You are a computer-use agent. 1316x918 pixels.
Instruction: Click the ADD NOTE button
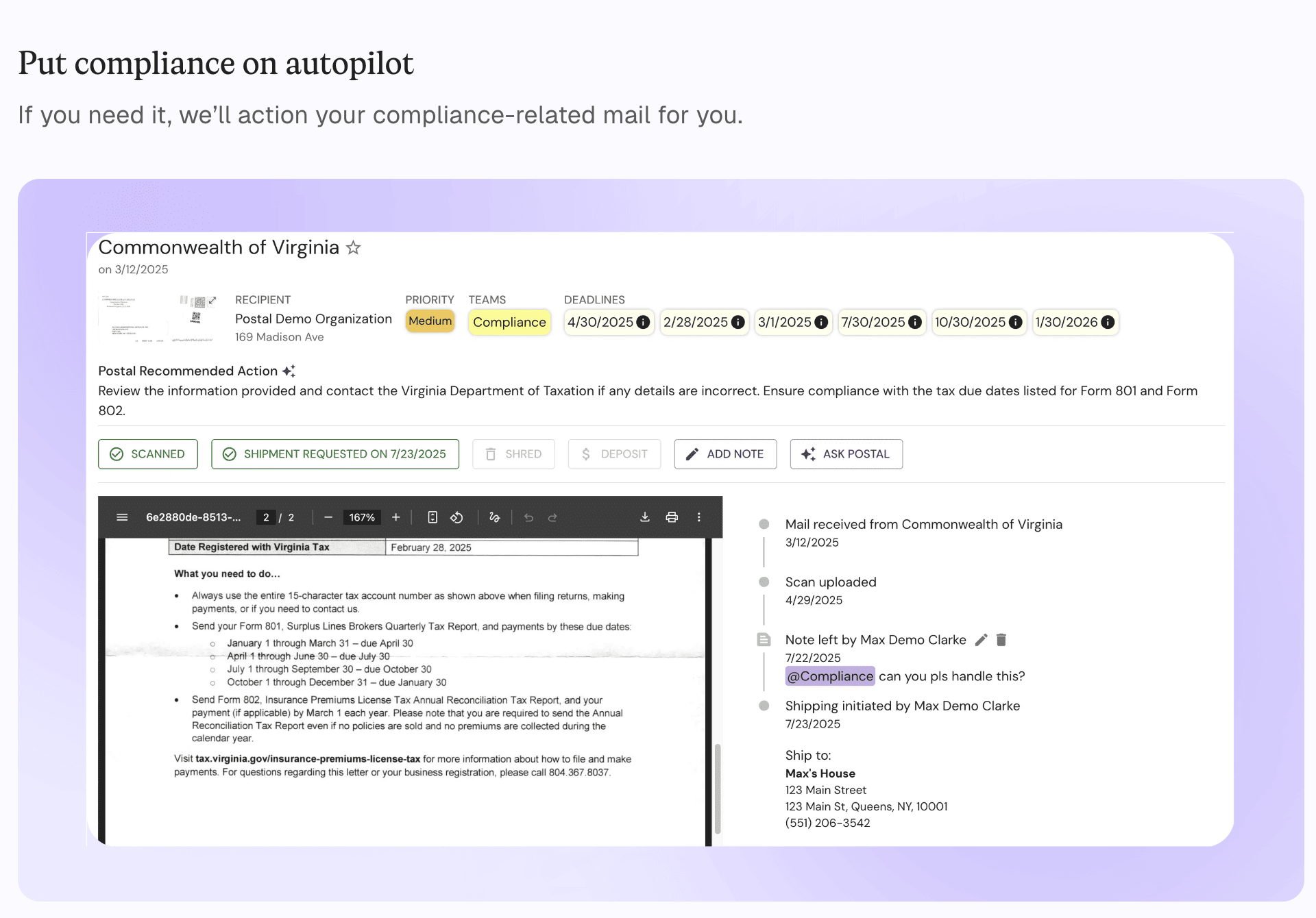coord(725,454)
